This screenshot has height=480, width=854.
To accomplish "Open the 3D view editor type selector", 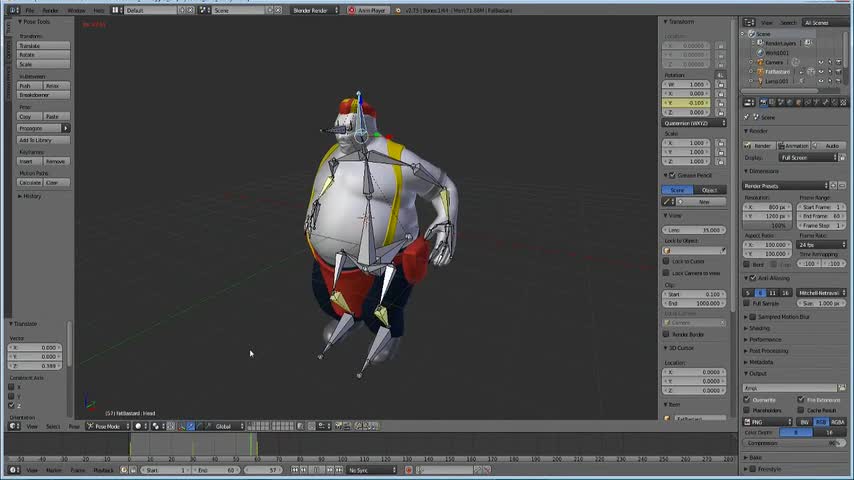I will [x=14, y=426].
